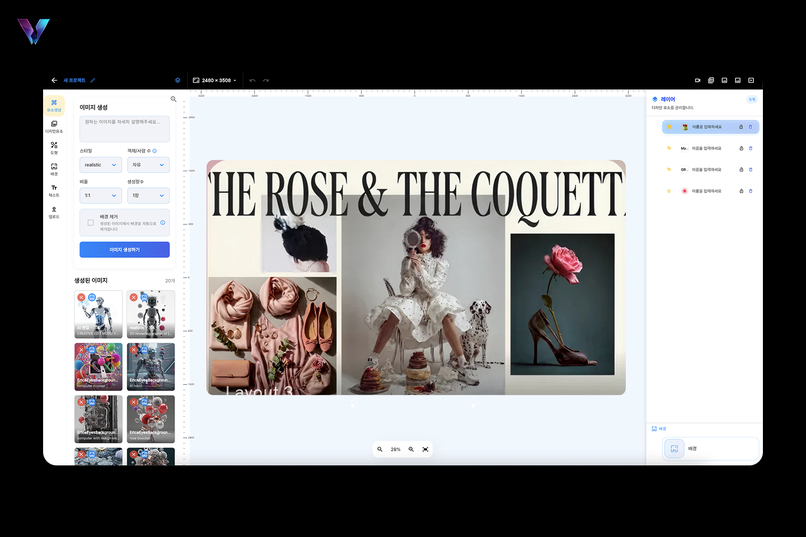Click the 28% zoom level value

[395, 449]
